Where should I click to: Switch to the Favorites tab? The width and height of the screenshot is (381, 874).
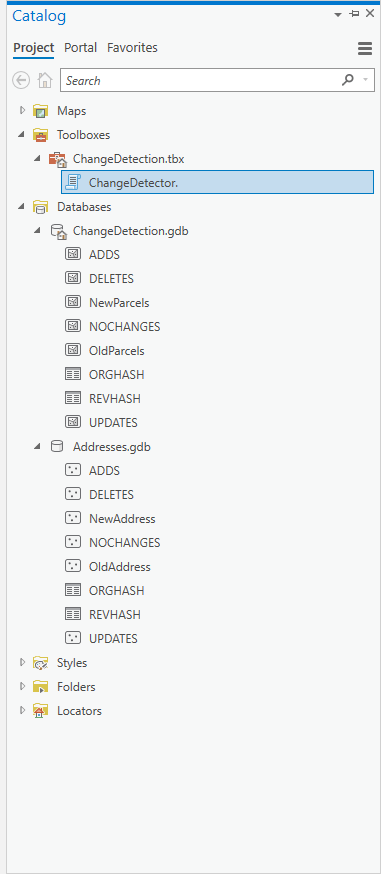coord(133,48)
